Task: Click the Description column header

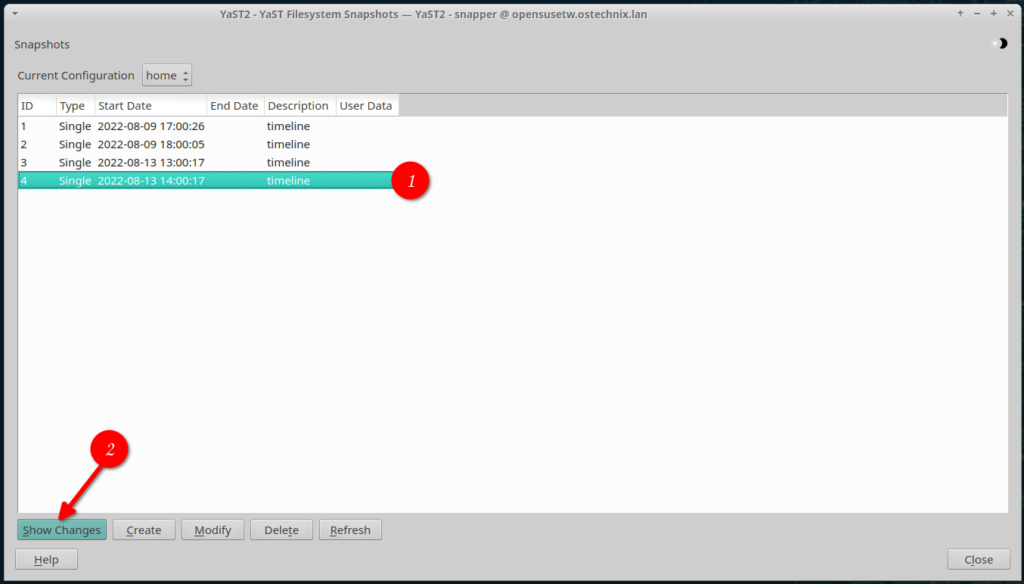Action: (299, 105)
